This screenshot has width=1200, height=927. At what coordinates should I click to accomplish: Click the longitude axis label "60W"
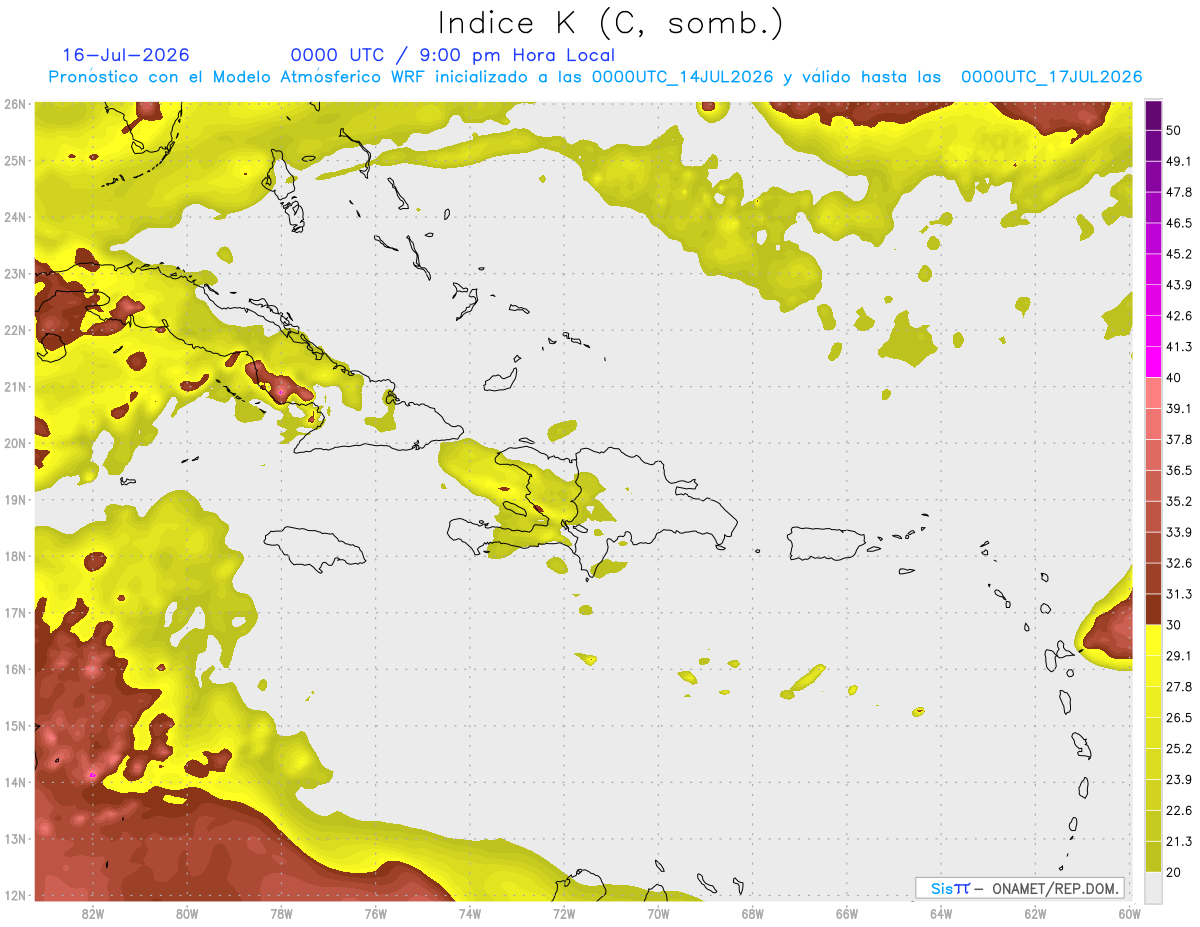pyautogui.click(x=1129, y=913)
